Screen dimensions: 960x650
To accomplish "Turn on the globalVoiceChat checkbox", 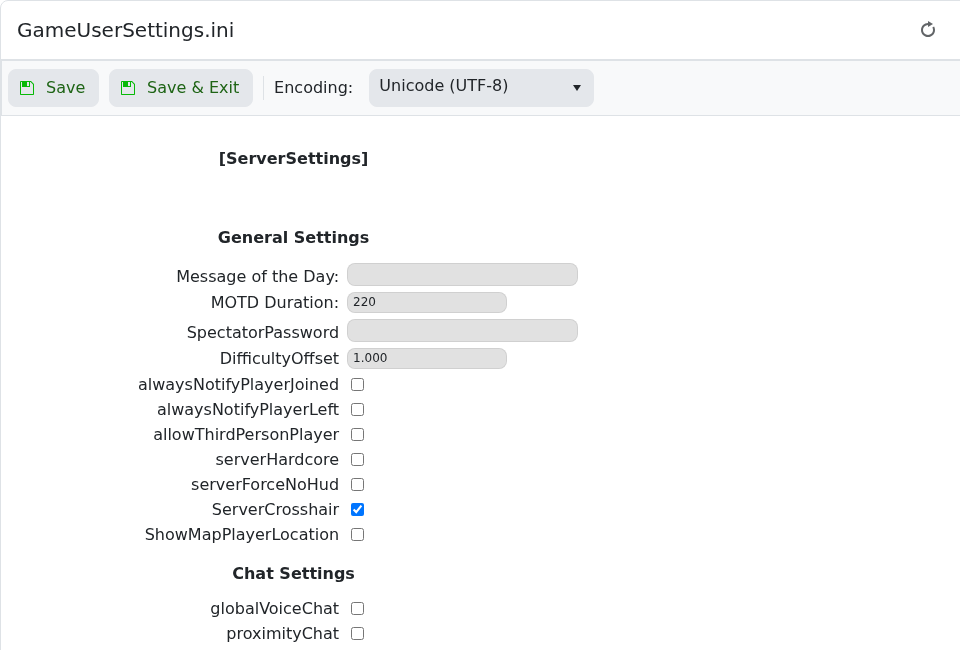I will pos(358,608).
